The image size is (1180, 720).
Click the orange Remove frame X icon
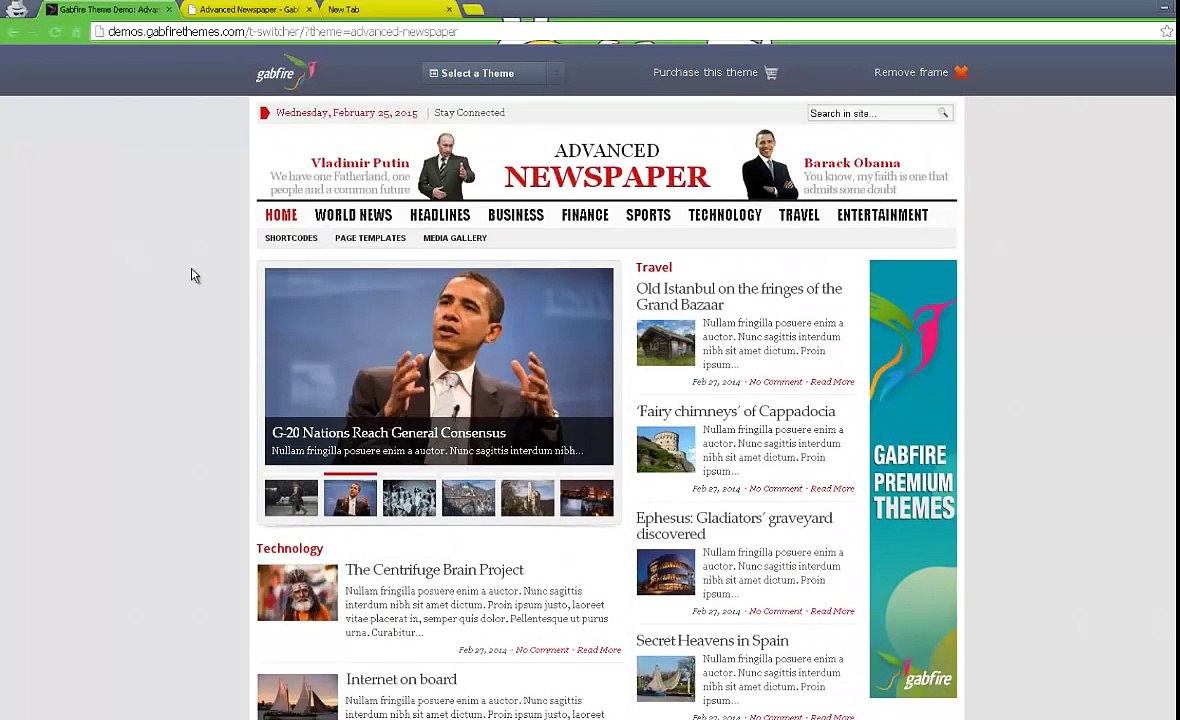[x=961, y=72]
